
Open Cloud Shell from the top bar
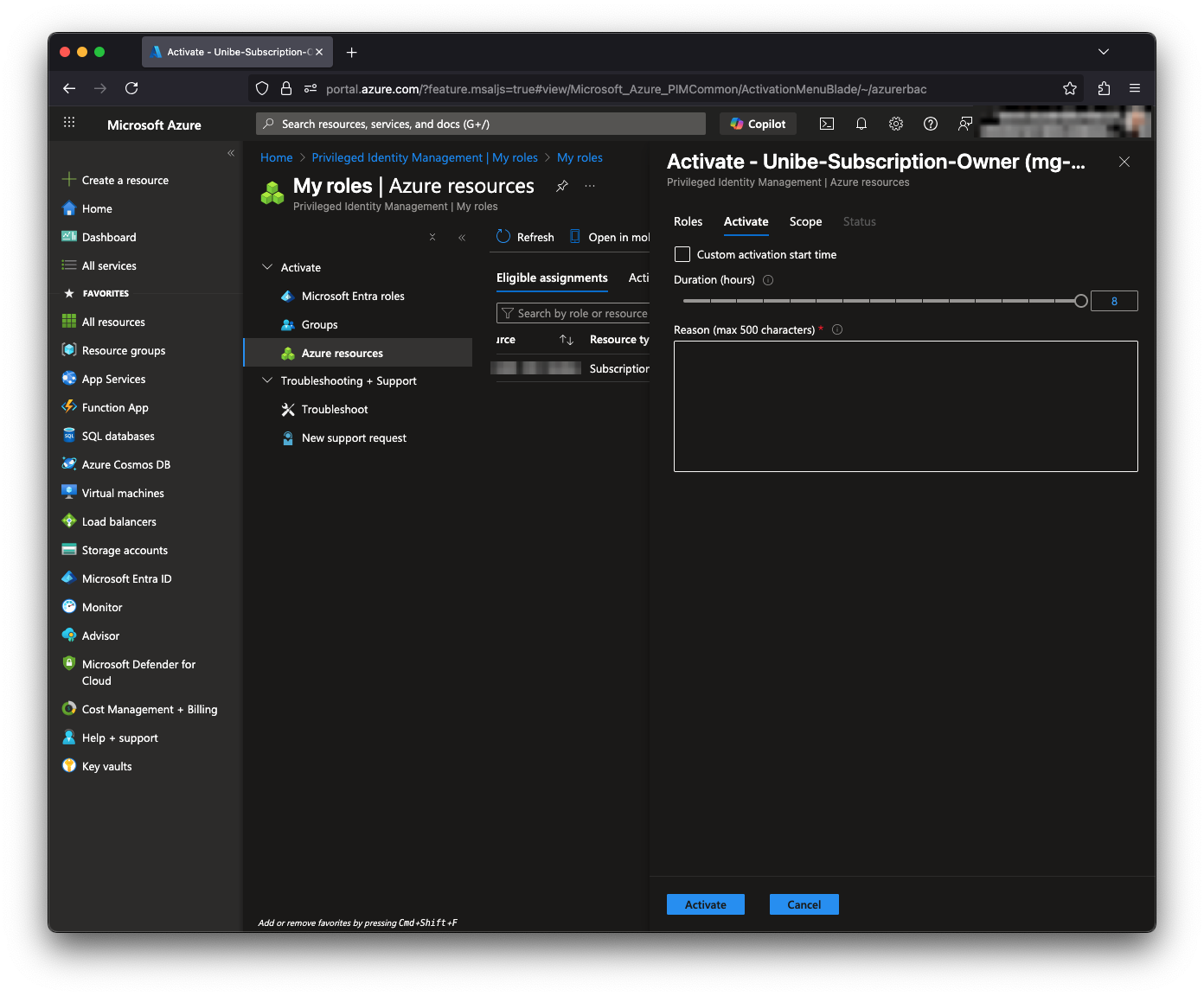pos(827,124)
